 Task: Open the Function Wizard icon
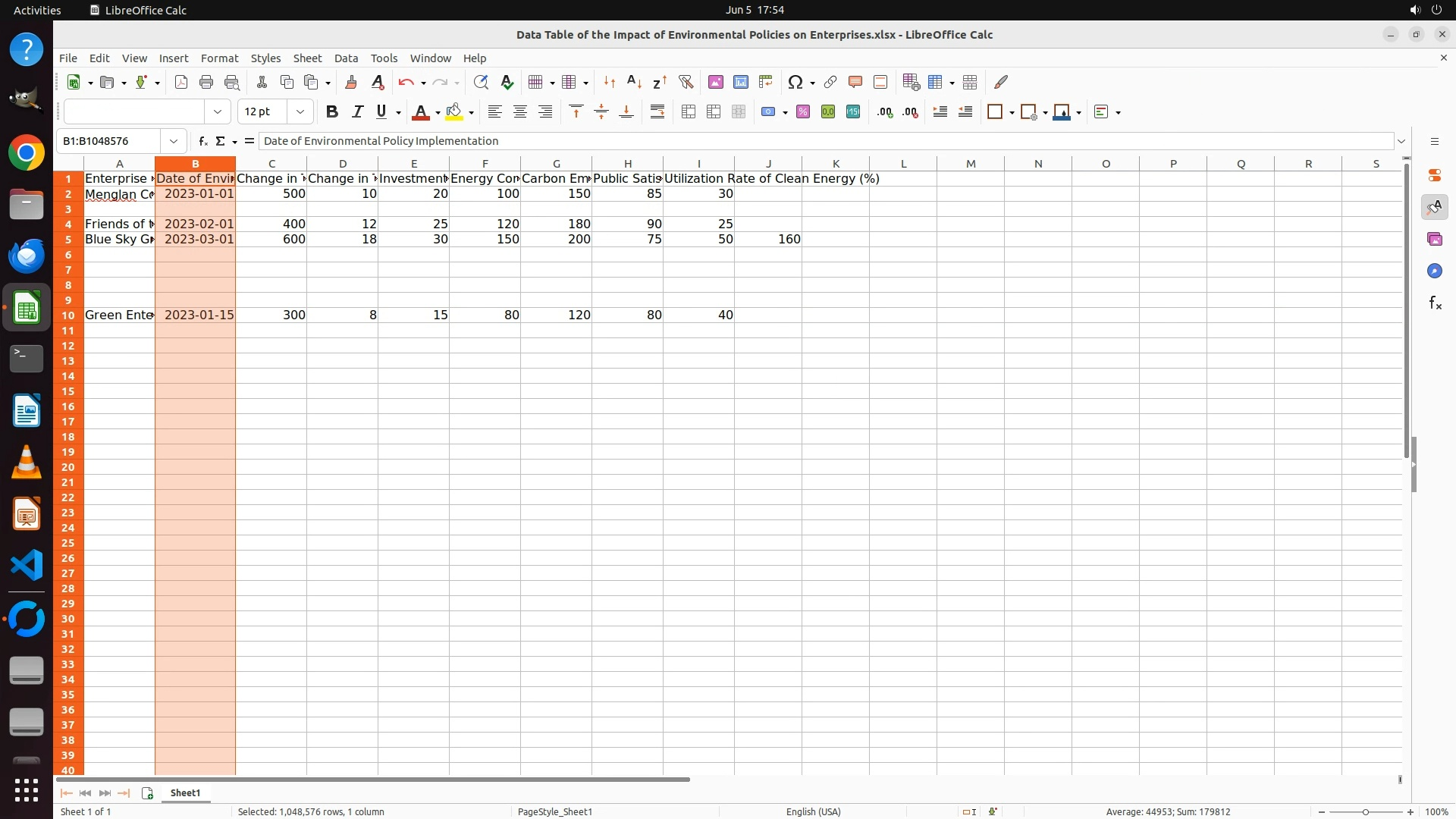pyautogui.click(x=202, y=141)
